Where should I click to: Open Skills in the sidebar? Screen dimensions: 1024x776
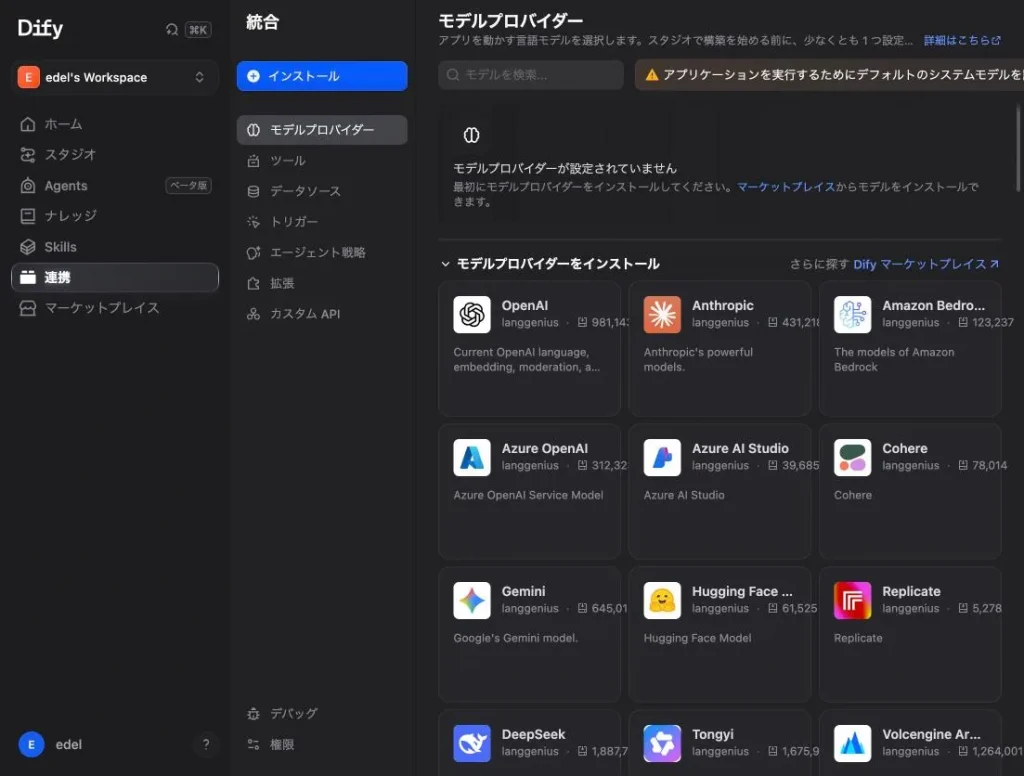115,247
